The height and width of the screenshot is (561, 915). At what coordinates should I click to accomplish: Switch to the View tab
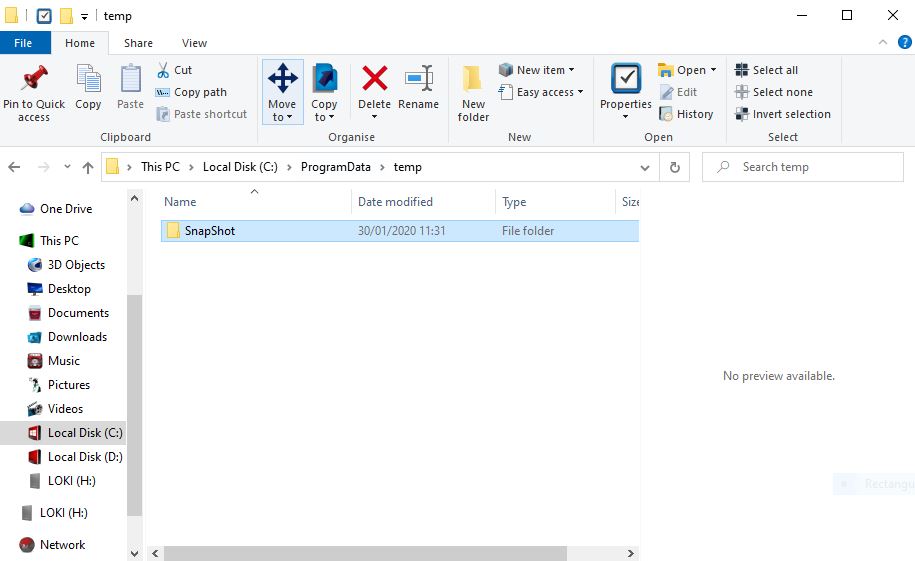[194, 43]
